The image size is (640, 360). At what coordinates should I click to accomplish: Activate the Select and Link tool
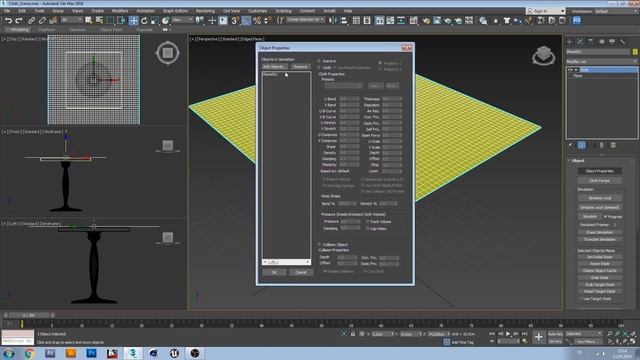(x=31, y=20)
